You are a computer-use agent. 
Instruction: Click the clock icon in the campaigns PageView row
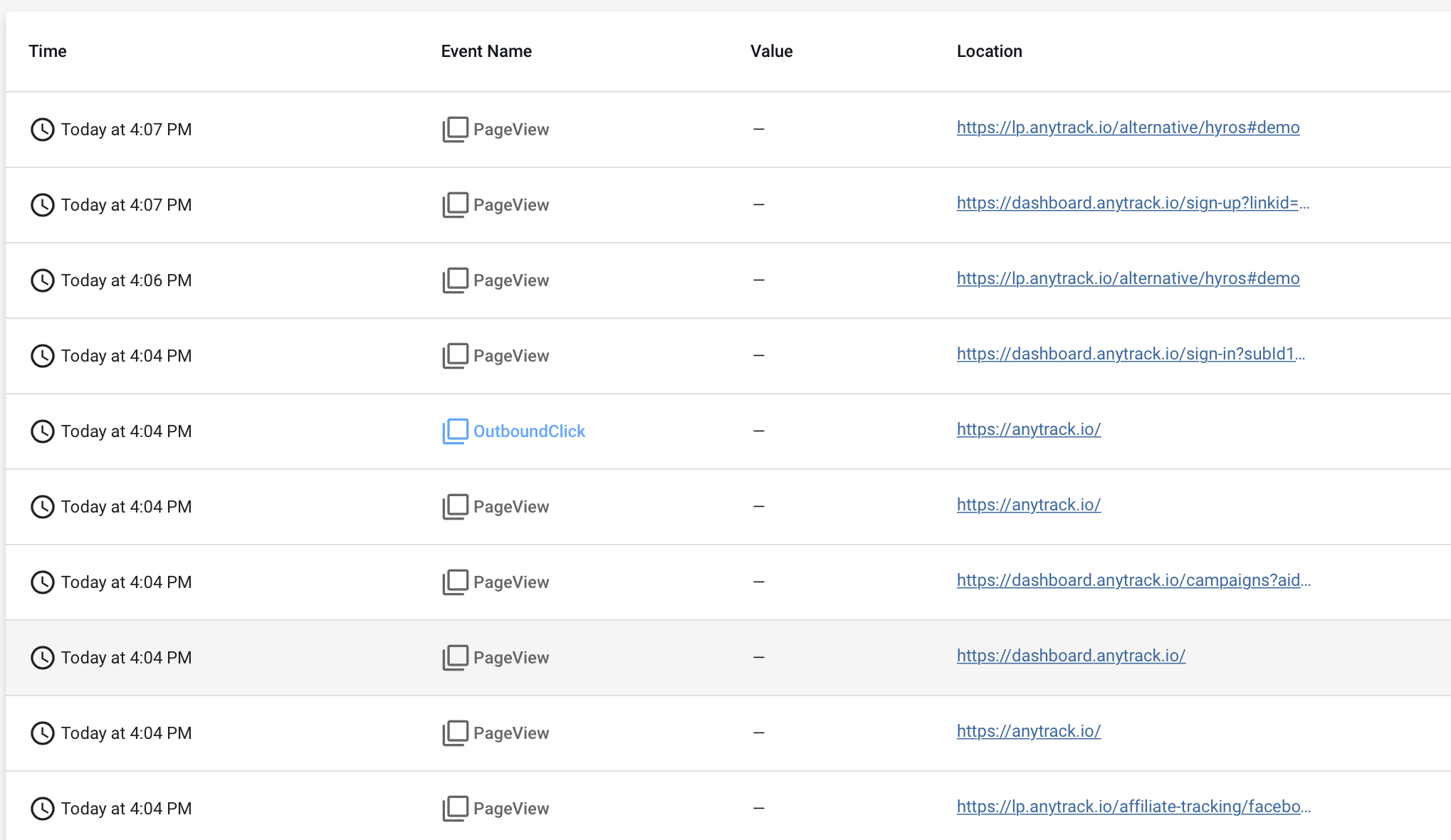(43, 582)
